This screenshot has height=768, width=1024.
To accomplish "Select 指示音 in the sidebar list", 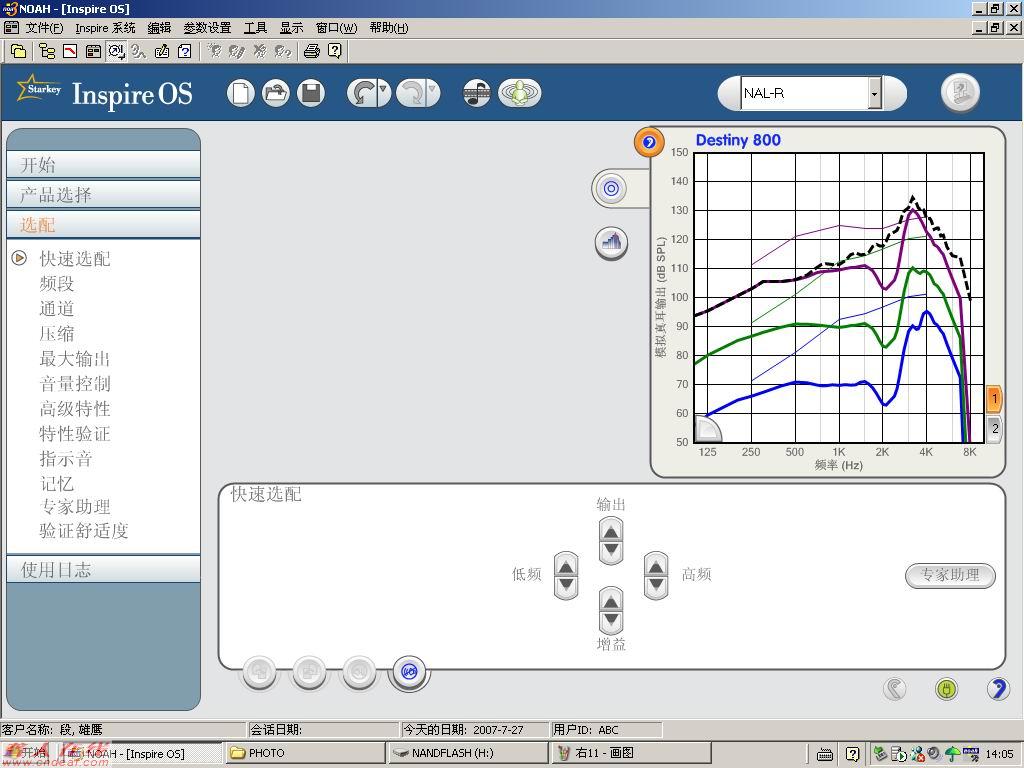I will (x=65, y=458).
